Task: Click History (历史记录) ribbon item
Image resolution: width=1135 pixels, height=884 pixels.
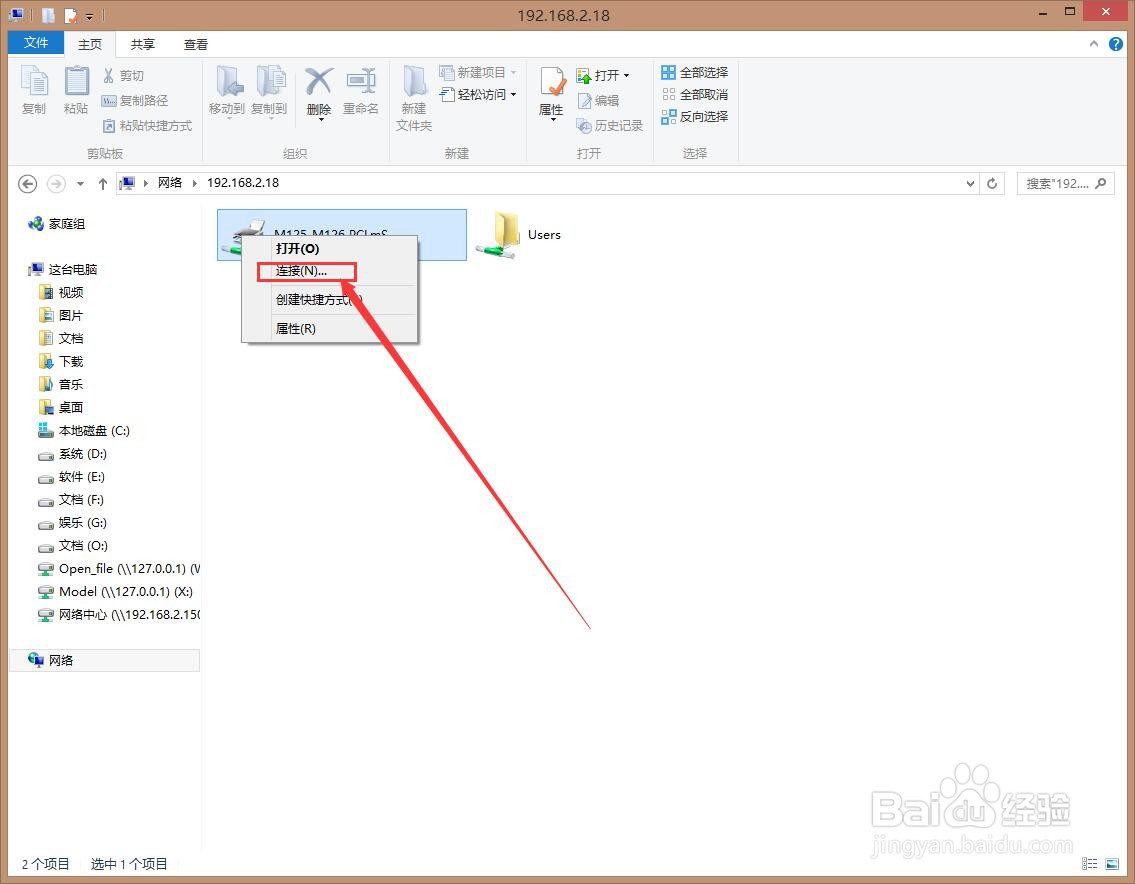Action: [609, 125]
